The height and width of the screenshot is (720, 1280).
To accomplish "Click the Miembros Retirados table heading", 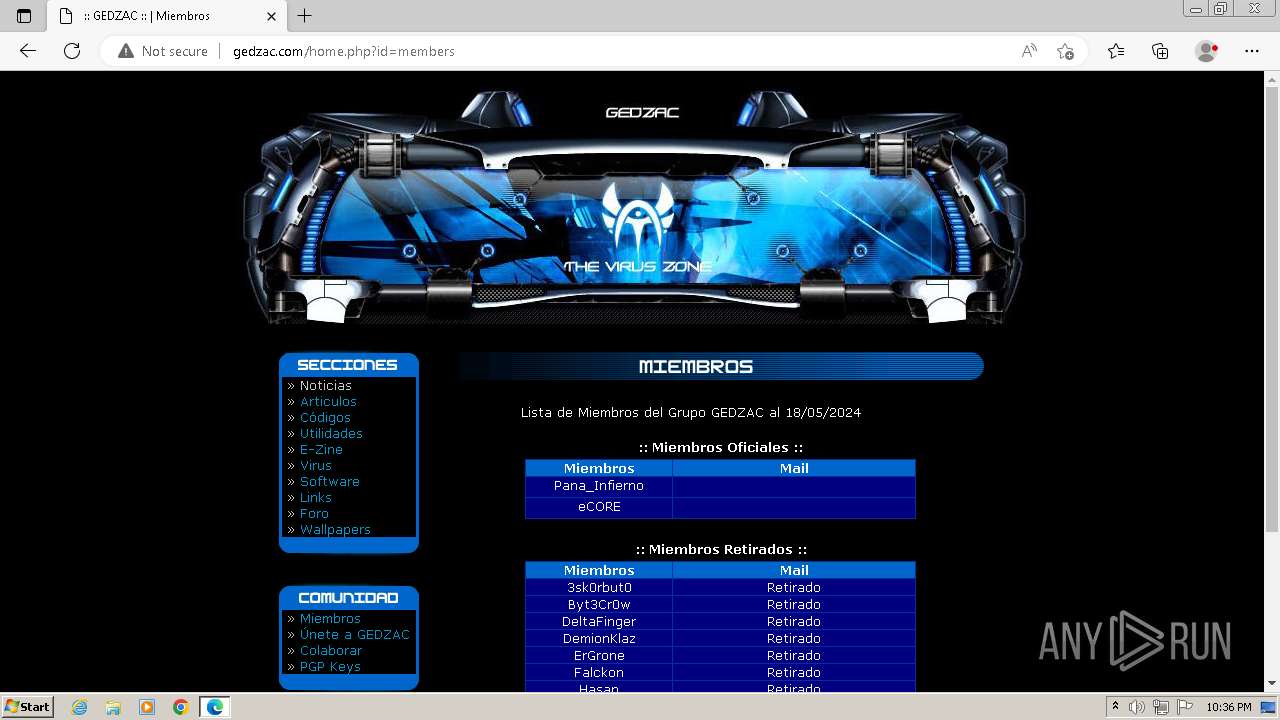I will (721, 550).
